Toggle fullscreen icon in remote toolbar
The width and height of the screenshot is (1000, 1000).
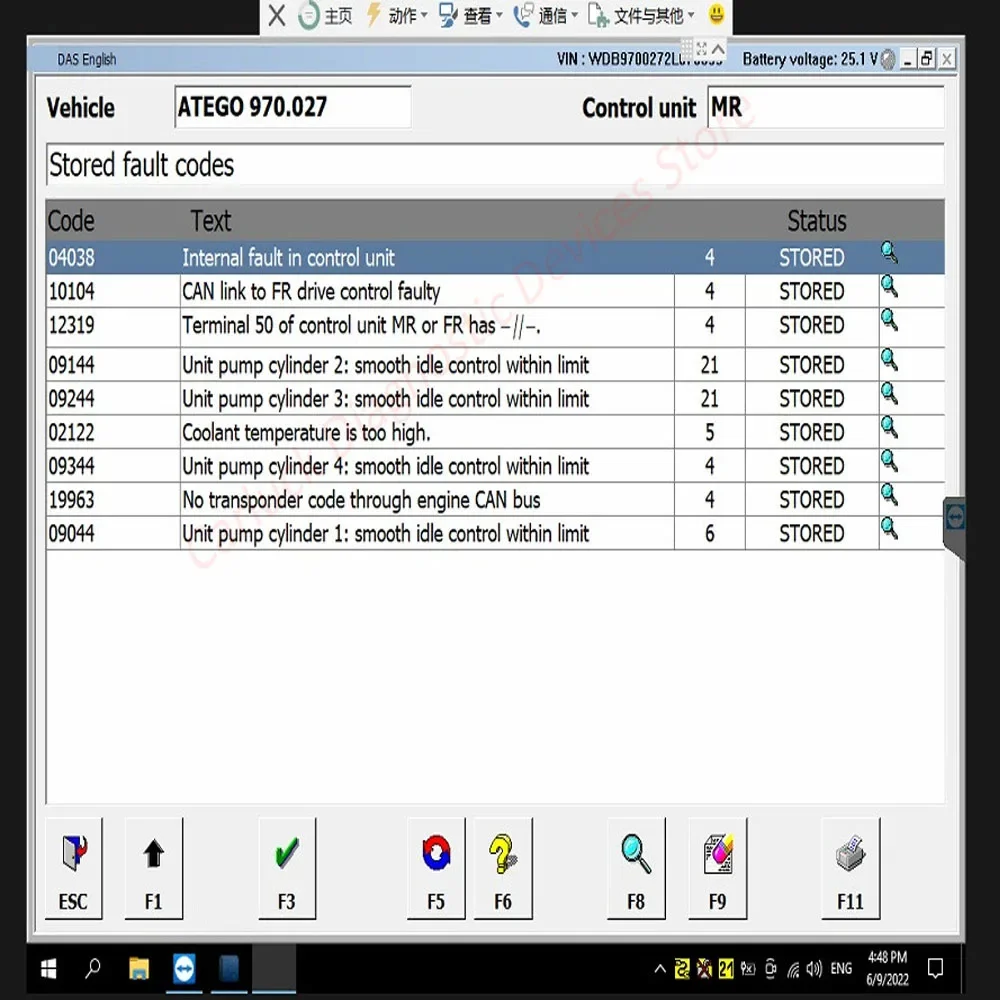point(702,48)
